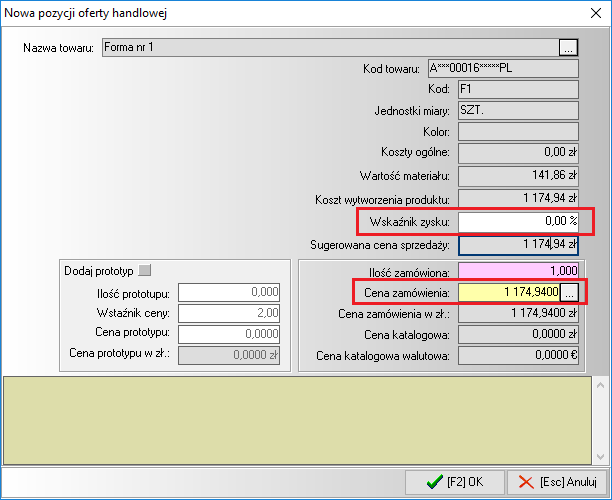Click the browse button next to Nazwa towaru
This screenshot has width=612, height=500.
(x=568, y=47)
